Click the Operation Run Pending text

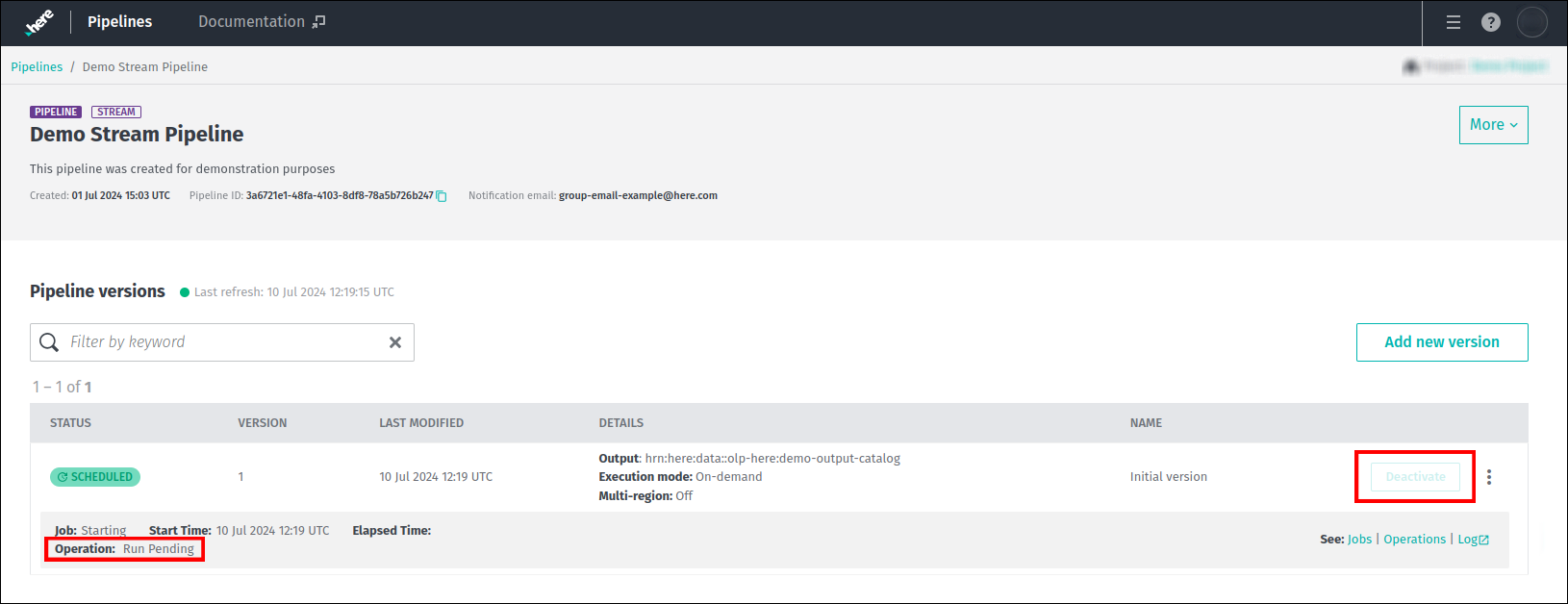click(124, 549)
